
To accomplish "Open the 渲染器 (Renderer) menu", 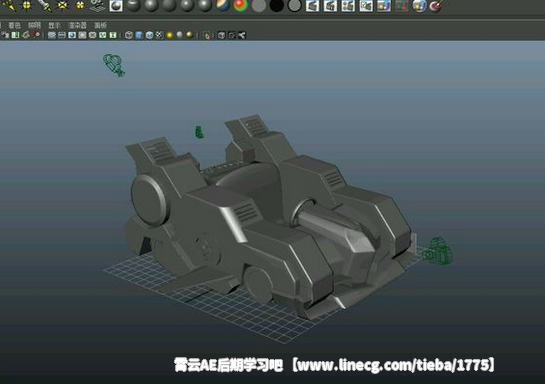I will (x=77, y=25).
